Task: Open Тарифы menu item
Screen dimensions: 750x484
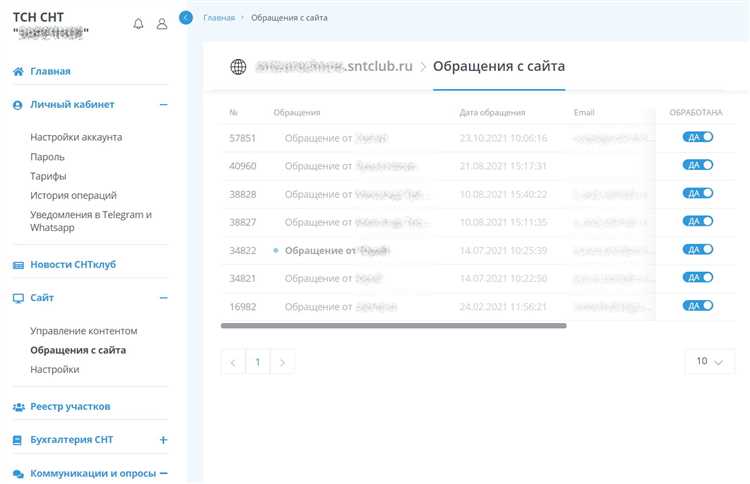Action: click(48, 176)
